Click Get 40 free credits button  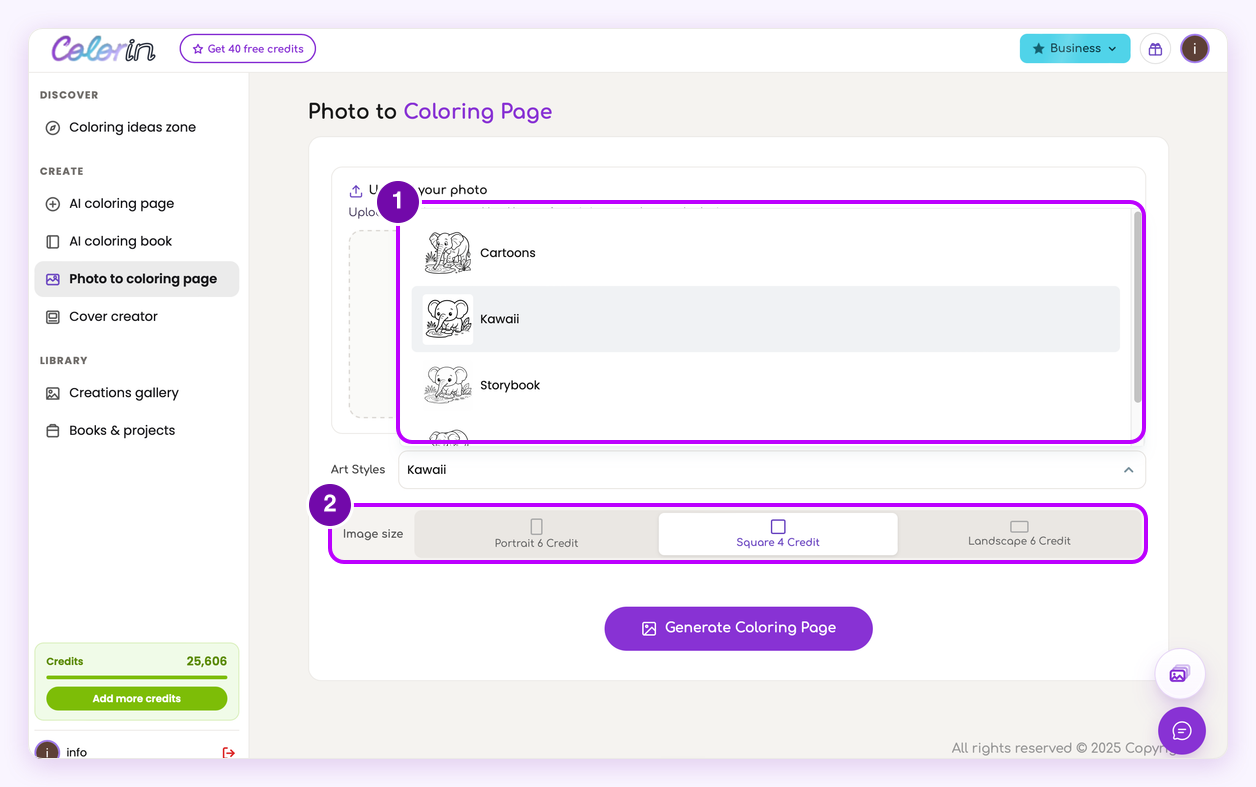coord(248,48)
